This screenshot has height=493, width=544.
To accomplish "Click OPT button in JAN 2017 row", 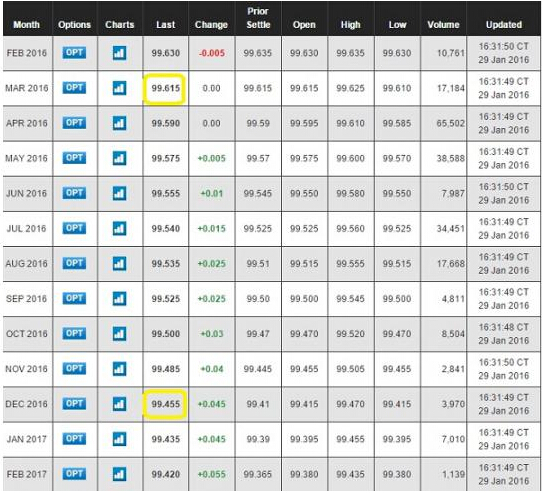I will point(74,439).
